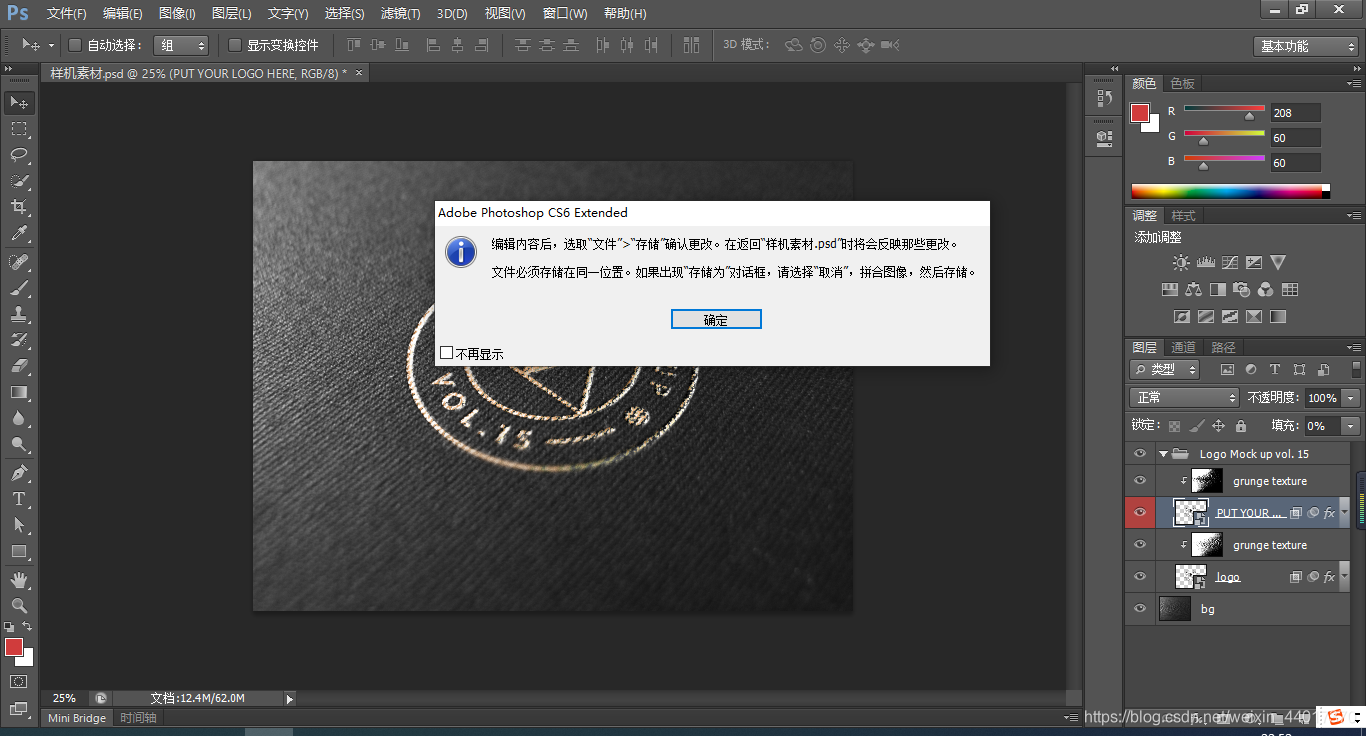Select the Clone Stamp tool
This screenshot has height=736, width=1366.
pyautogui.click(x=19, y=314)
